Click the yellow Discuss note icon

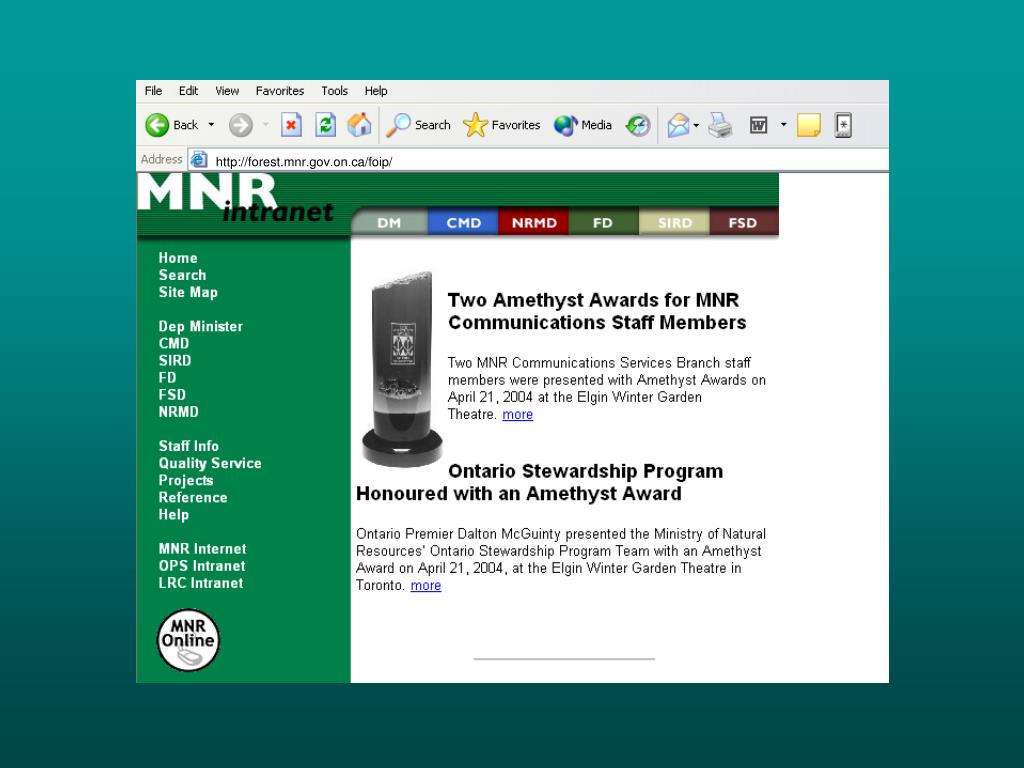point(808,125)
